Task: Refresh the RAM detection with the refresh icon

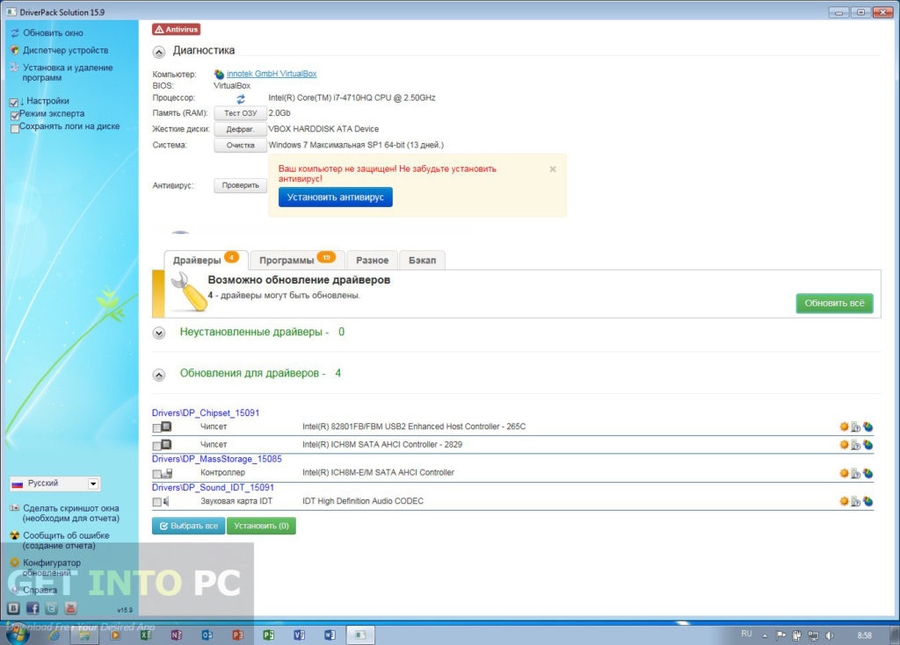Action: click(239, 99)
